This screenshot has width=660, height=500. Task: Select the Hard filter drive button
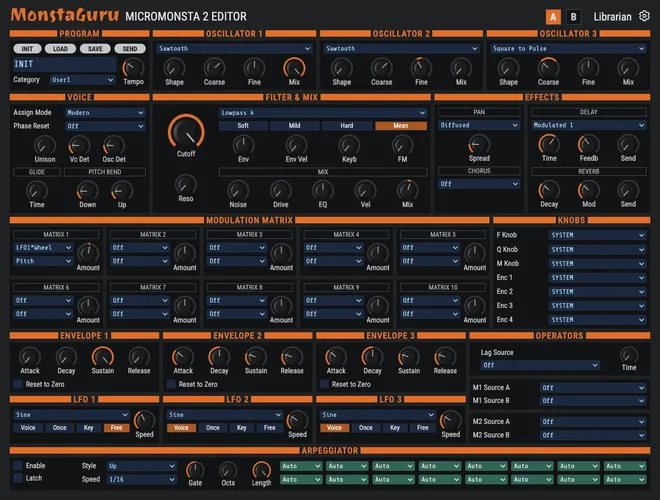[x=348, y=126]
